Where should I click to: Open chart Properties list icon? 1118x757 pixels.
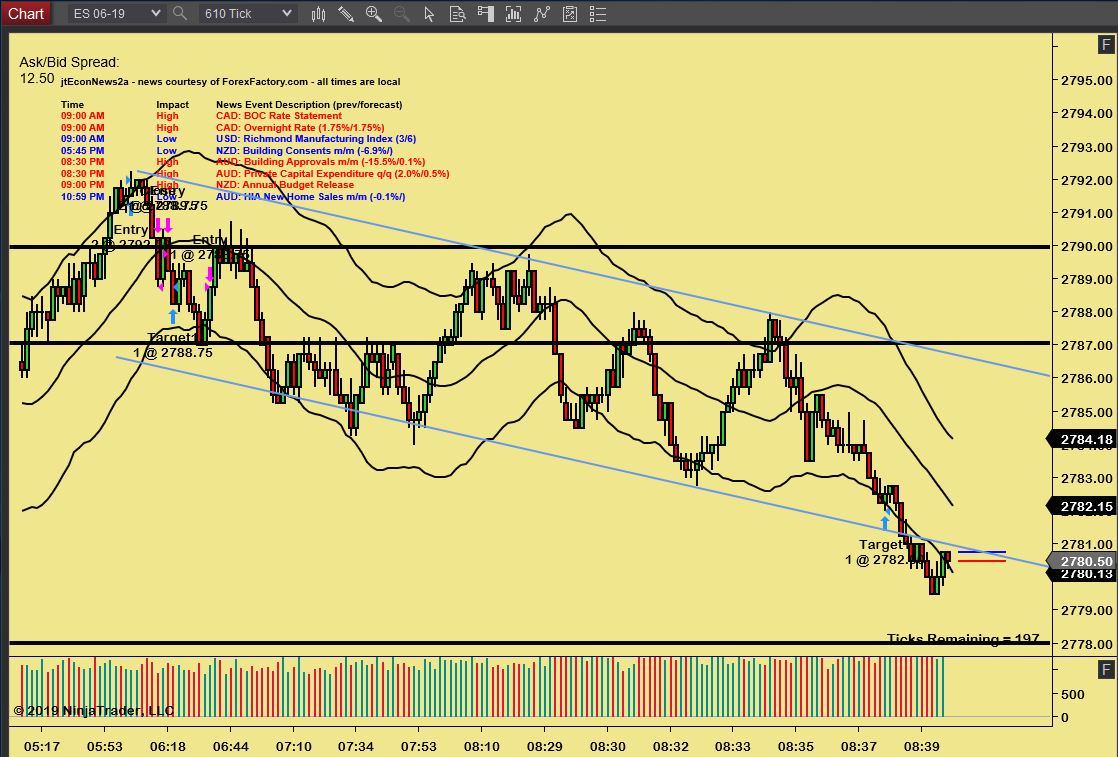click(x=598, y=14)
